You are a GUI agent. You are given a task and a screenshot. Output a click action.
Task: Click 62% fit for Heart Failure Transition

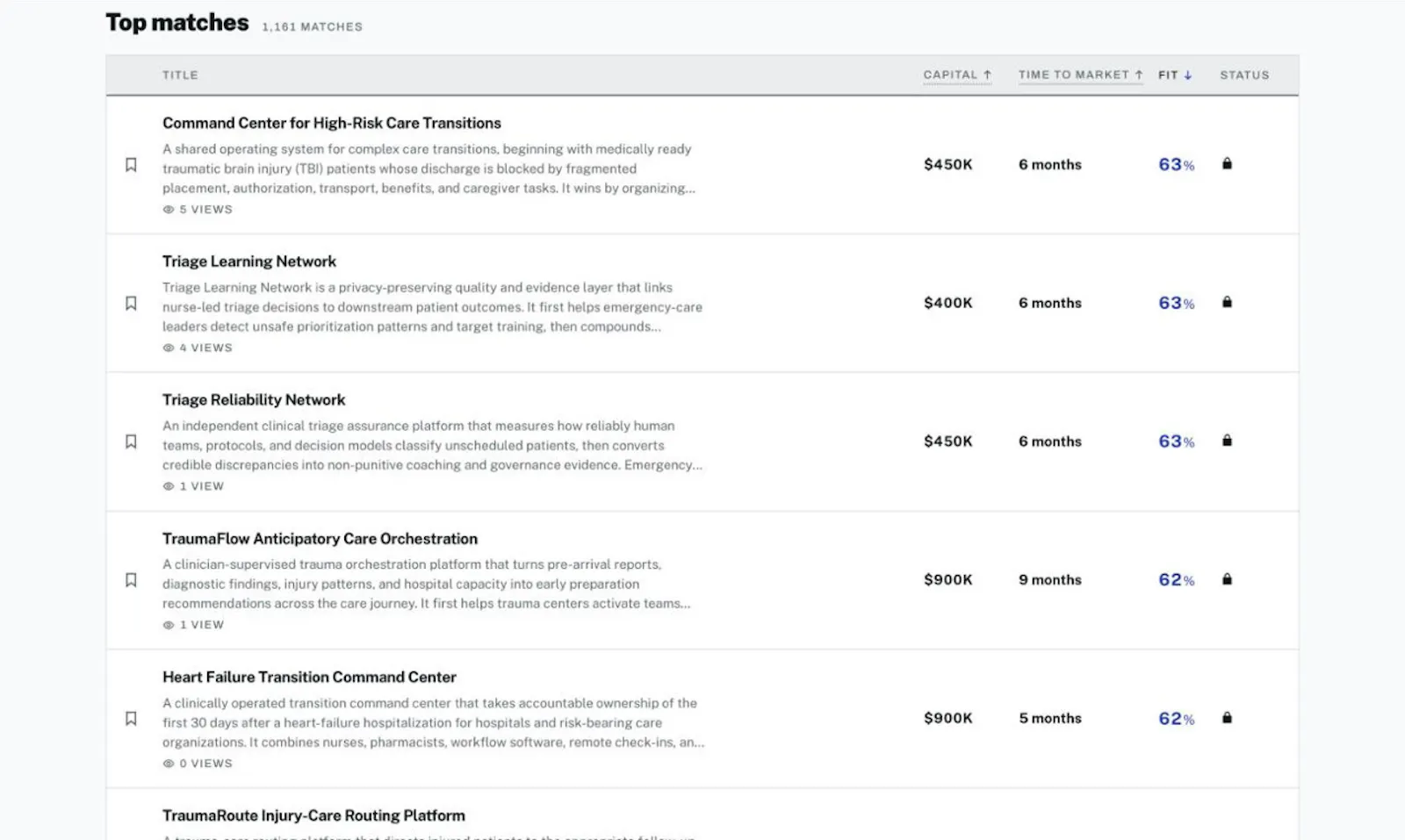1176,718
